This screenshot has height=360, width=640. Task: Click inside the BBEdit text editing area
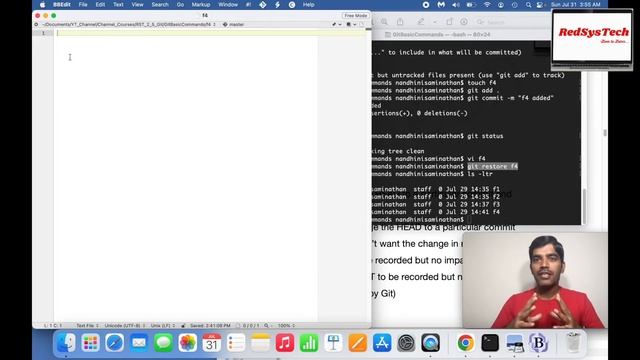186,176
